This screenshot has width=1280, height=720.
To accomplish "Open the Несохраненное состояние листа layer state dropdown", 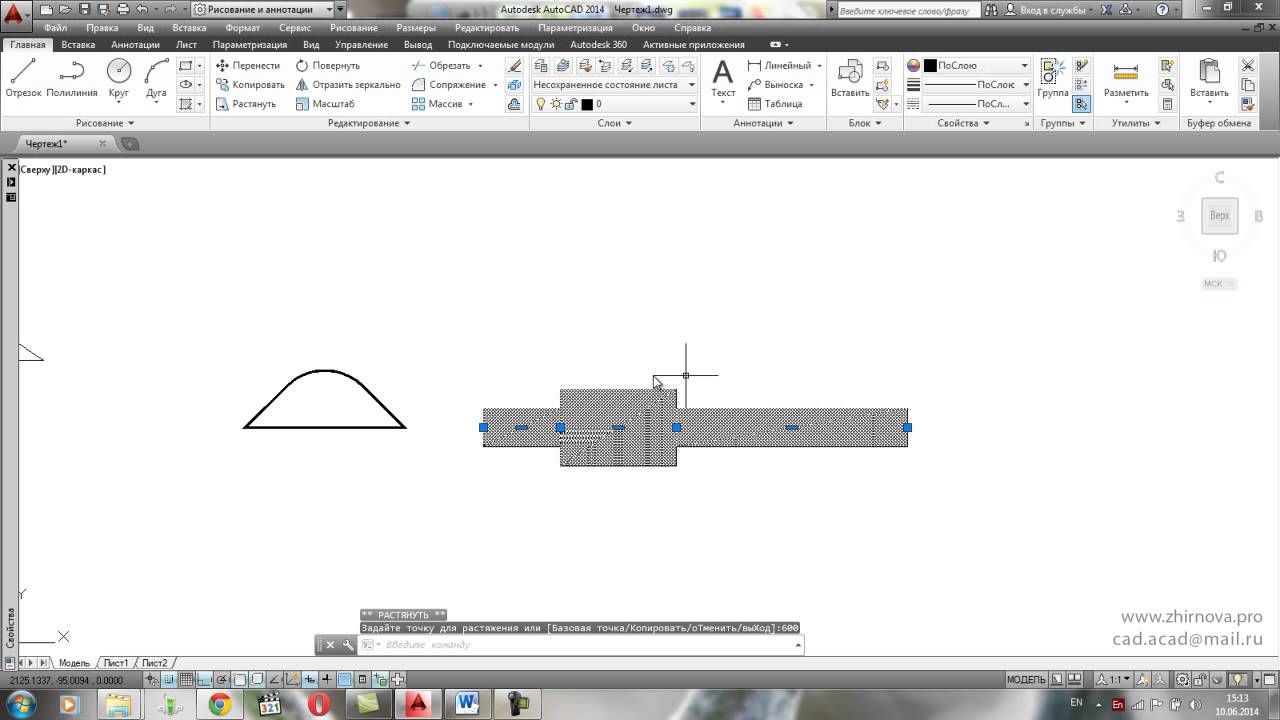I will [x=614, y=85].
